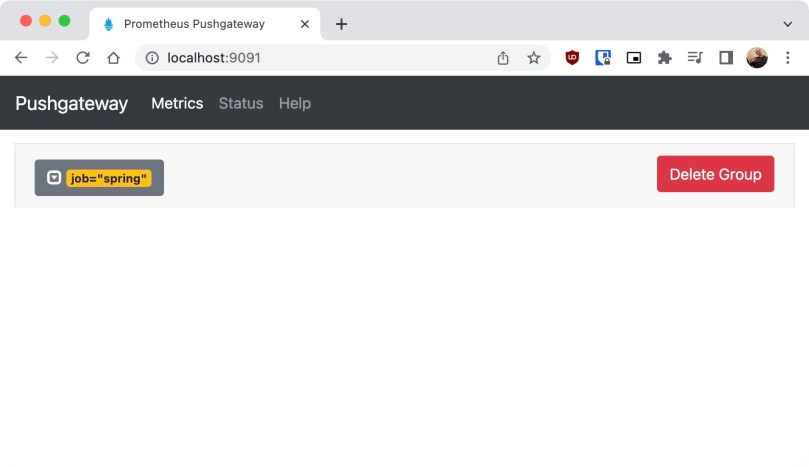The height and width of the screenshot is (467, 809).
Task: Select the Prometheus Pushgateway tab
Action: coord(204,24)
